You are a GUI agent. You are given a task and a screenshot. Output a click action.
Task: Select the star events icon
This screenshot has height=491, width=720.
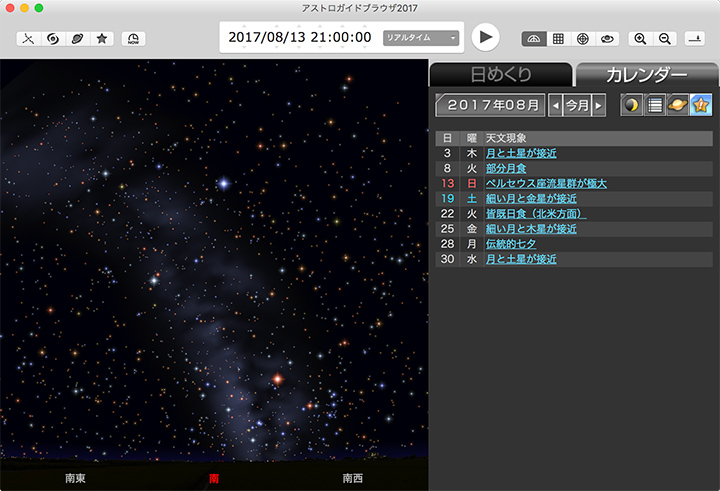pyautogui.click(x=701, y=105)
